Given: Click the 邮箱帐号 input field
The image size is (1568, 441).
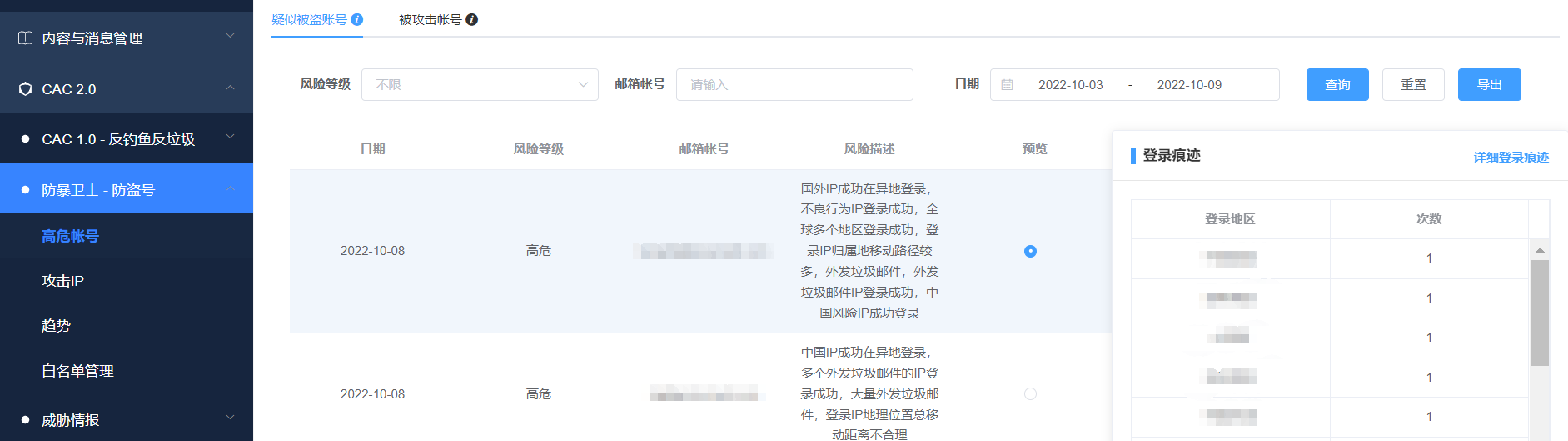Looking at the screenshot, I should (794, 85).
